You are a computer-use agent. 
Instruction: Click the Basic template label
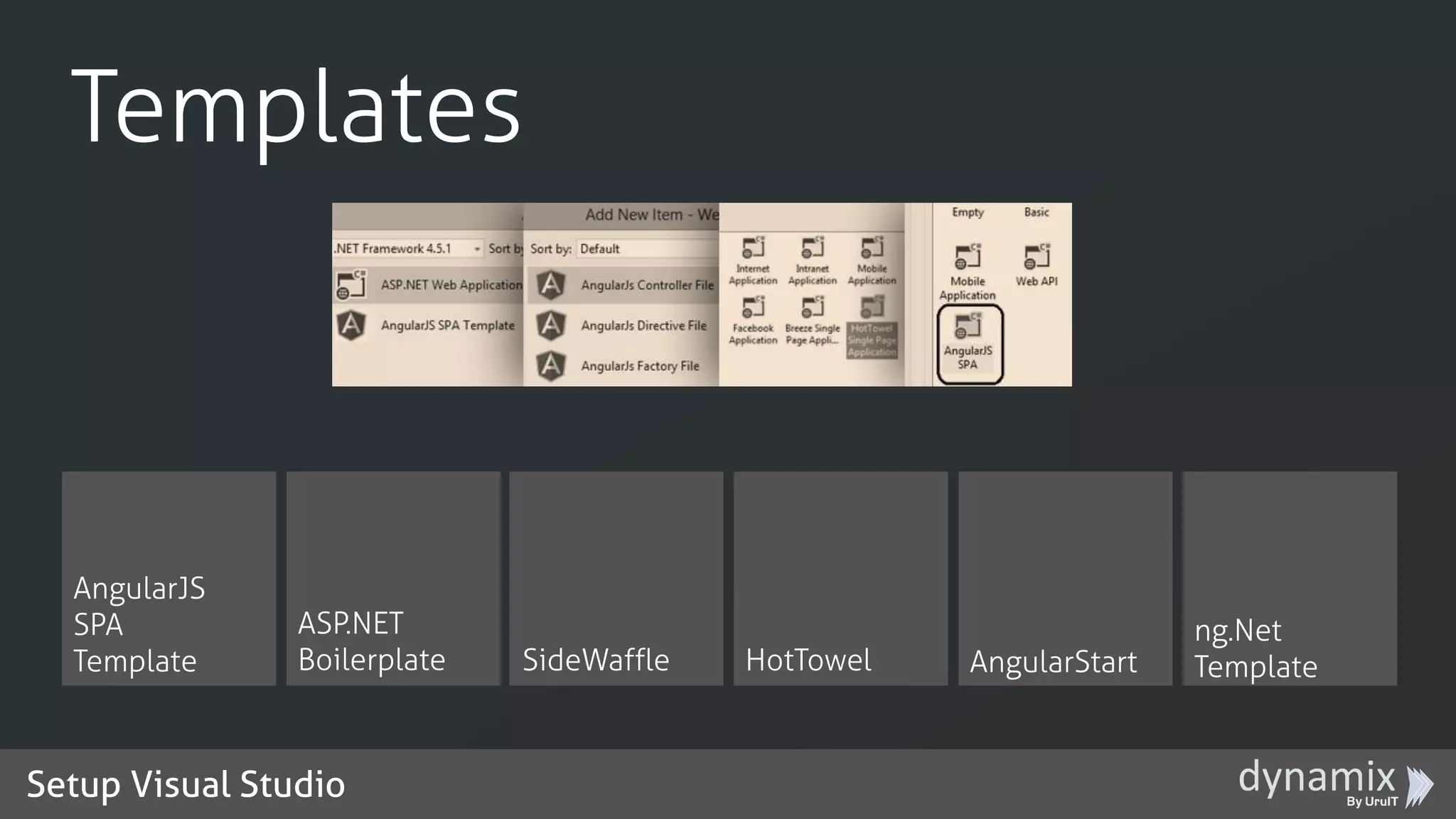pyautogui.click(x=1037, y=212)
